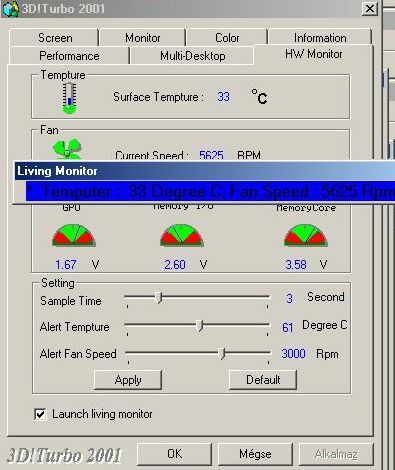Image resolution: width=395 pixels, height=470 pixels.
Task: Click the Alert Tempture slider handle
Action: (x=199, y=326)
